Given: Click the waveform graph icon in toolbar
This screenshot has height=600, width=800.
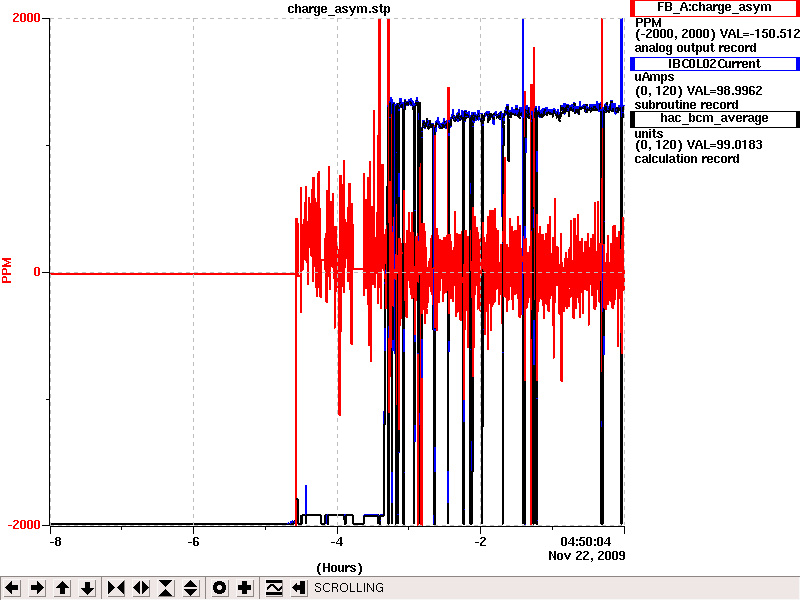Looking at the screenshot, I should tap(274, 588).
